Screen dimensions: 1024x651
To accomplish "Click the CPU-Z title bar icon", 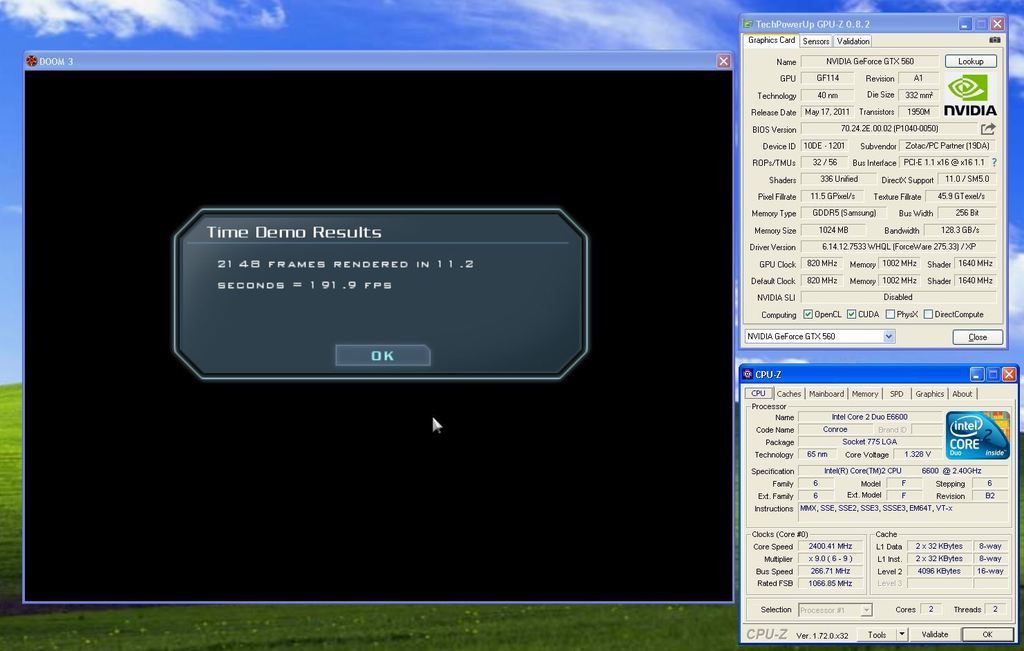I will coord(748,374).
